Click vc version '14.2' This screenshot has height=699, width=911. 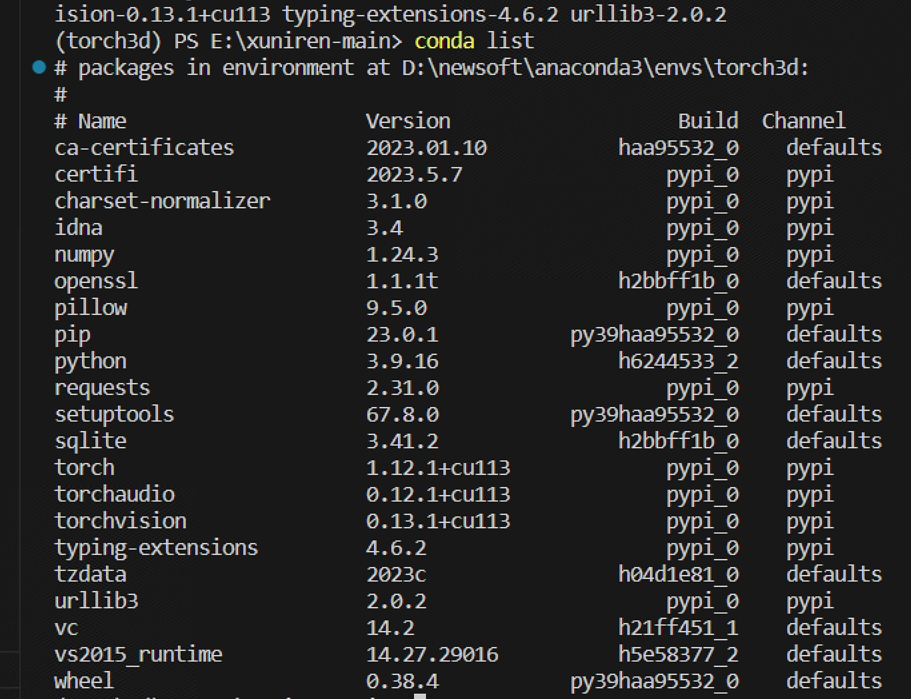[390, 628]
